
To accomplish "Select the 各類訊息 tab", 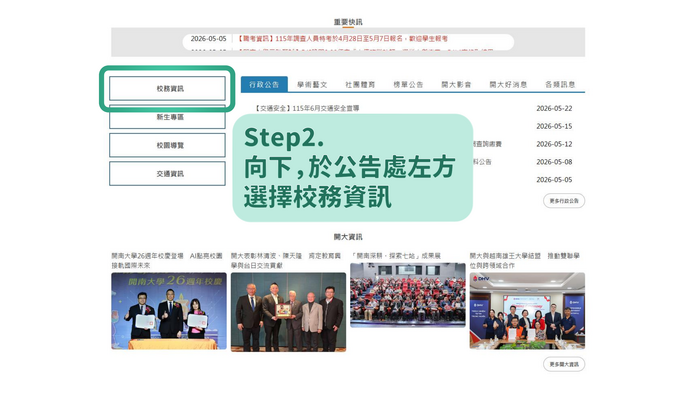I will point(560,84).
